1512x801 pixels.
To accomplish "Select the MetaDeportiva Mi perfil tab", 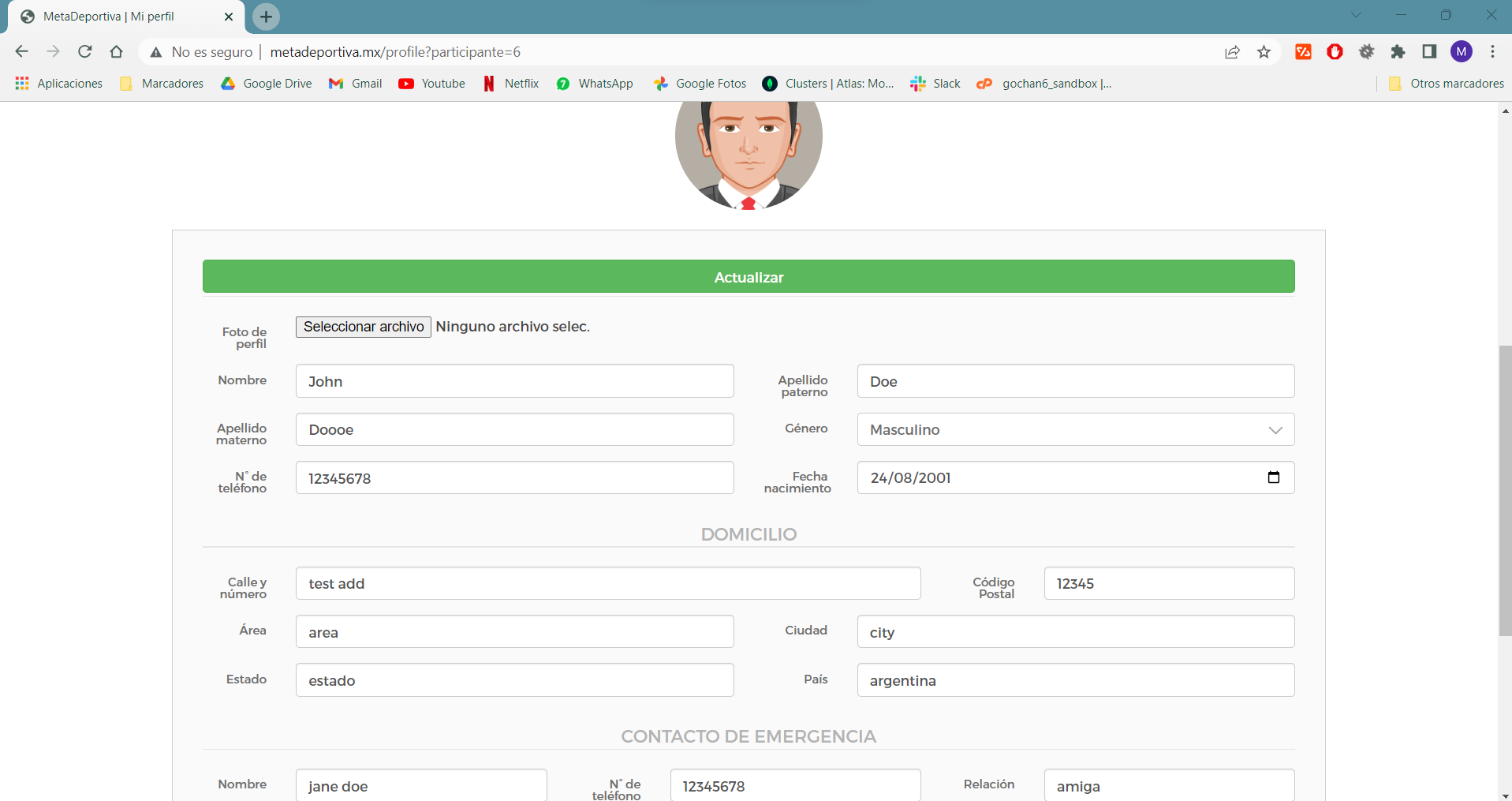I will pyautogui.click(x=126, y=17).
